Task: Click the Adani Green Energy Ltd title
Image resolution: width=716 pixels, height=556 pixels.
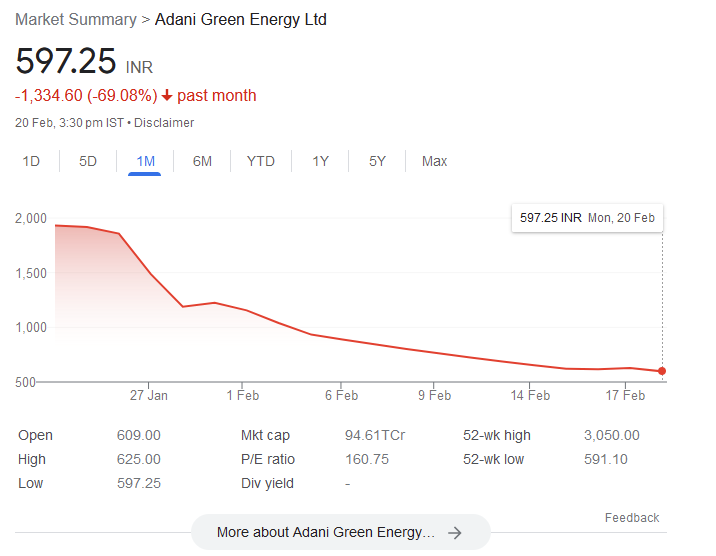Action: 240,20
